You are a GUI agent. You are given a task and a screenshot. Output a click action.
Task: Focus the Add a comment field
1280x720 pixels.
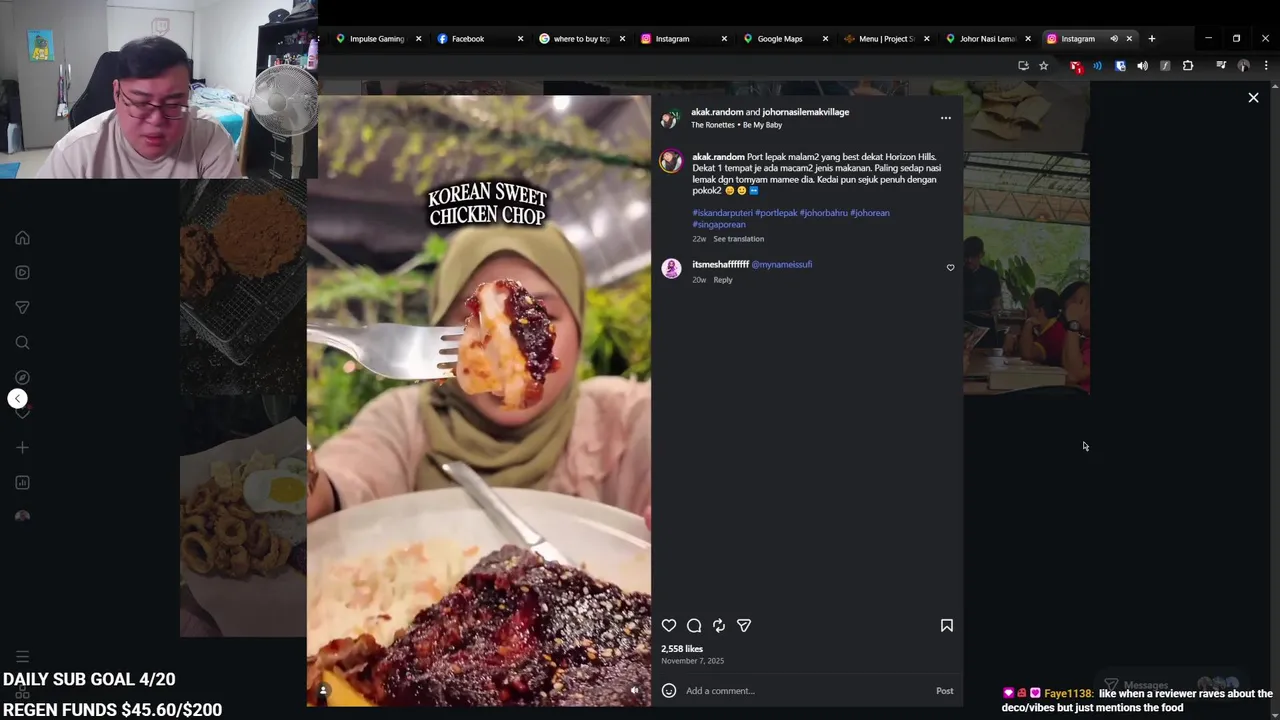805,691
